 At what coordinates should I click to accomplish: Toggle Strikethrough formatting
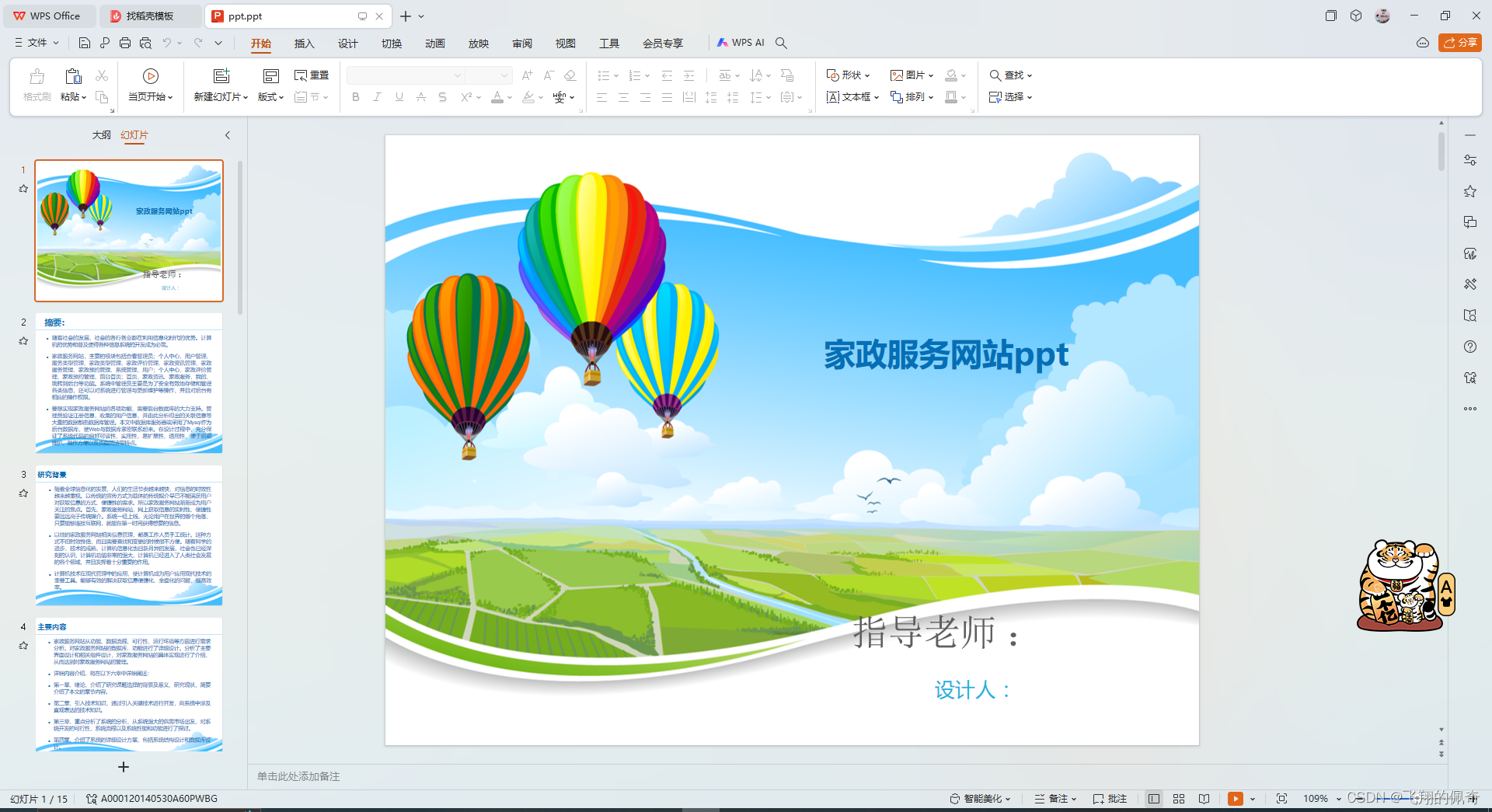tap(421, 97)
